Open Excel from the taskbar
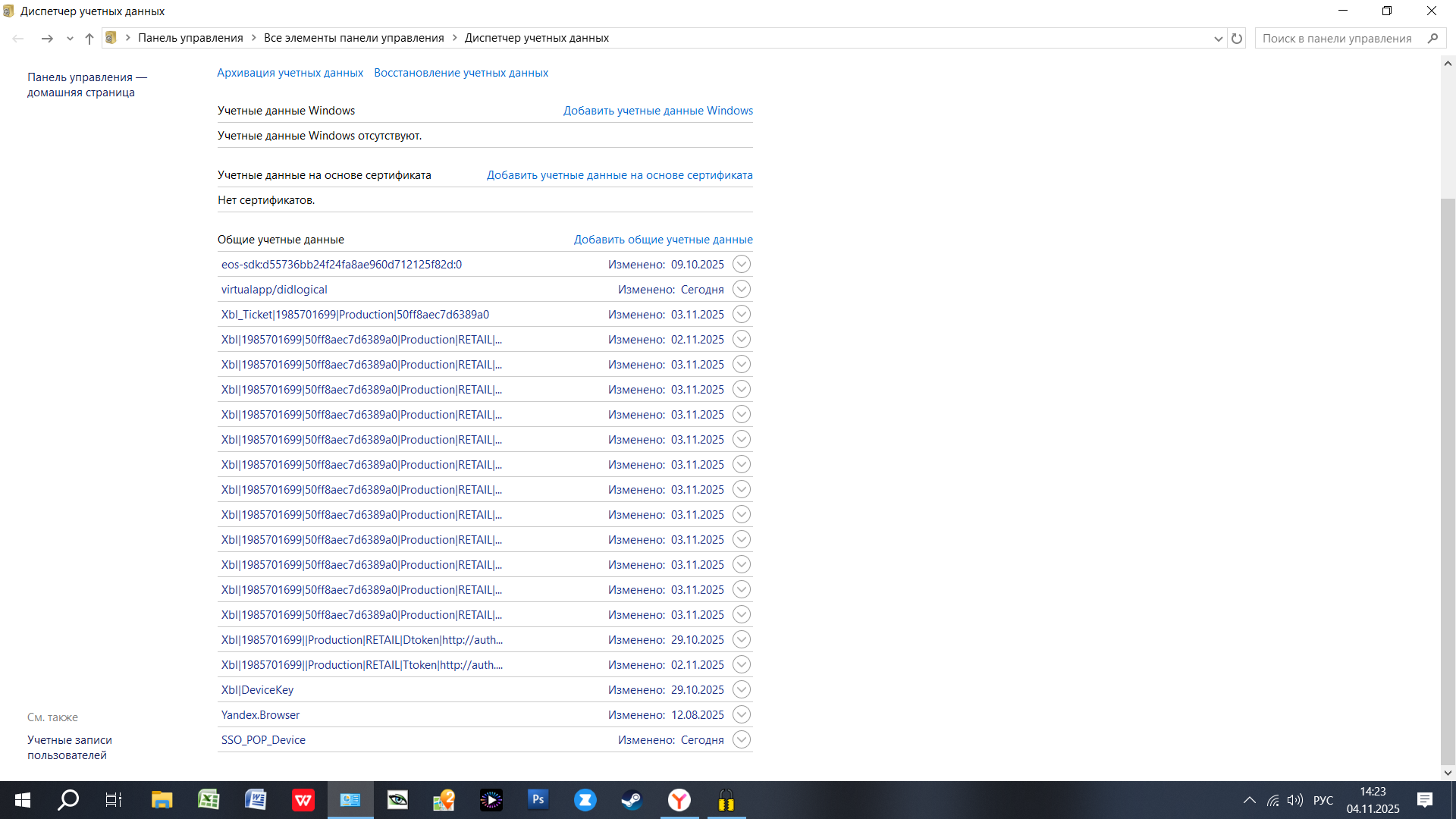 tap(209, 799)
